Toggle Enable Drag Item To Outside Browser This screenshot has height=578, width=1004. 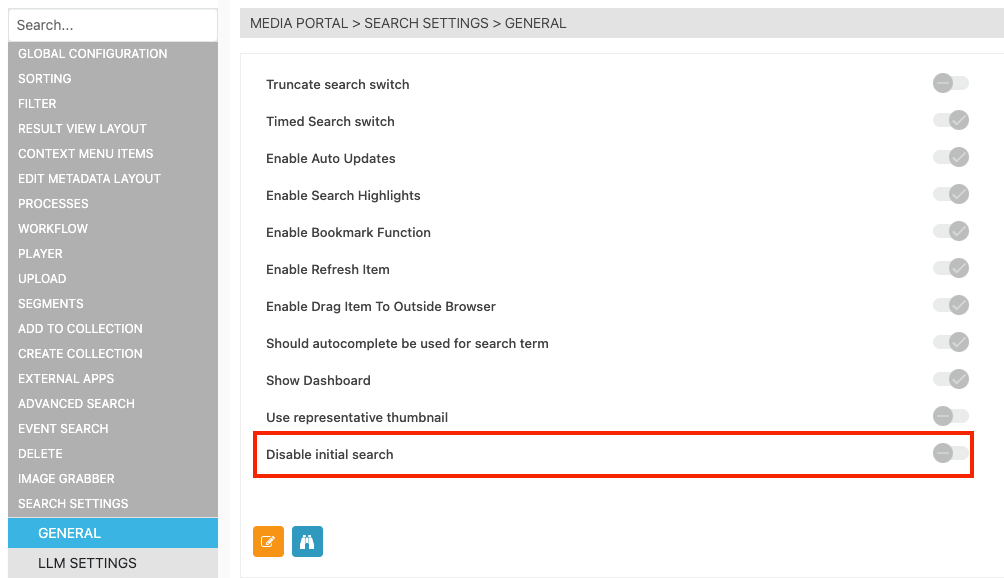click(x=950, y=305)
